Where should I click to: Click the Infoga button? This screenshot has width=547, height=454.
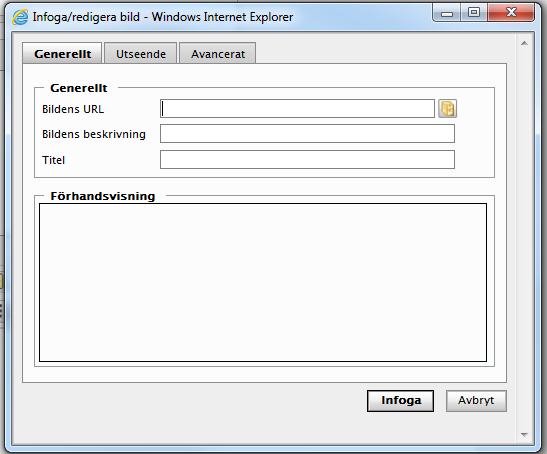click(x=400, y=401)
